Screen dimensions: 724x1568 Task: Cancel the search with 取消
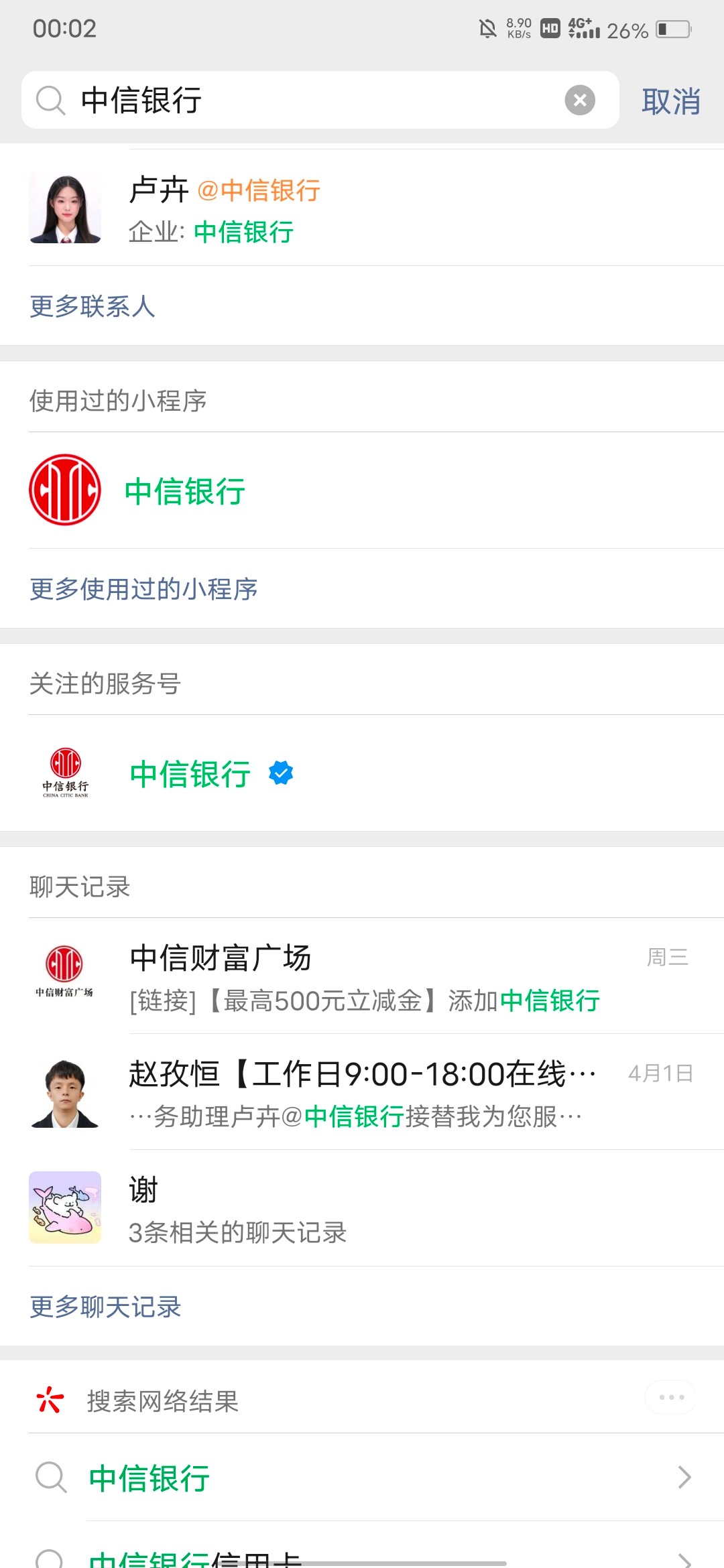click(x=670, y=101)
